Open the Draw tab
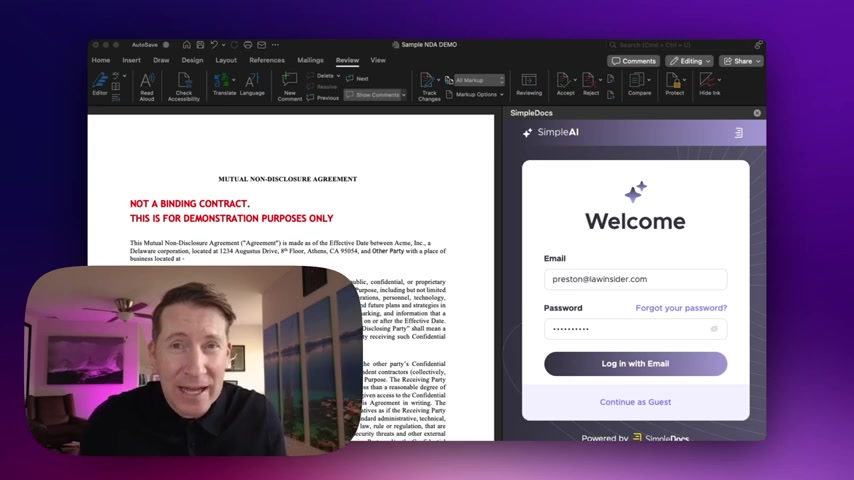The image size is (854, 480). 161,60
